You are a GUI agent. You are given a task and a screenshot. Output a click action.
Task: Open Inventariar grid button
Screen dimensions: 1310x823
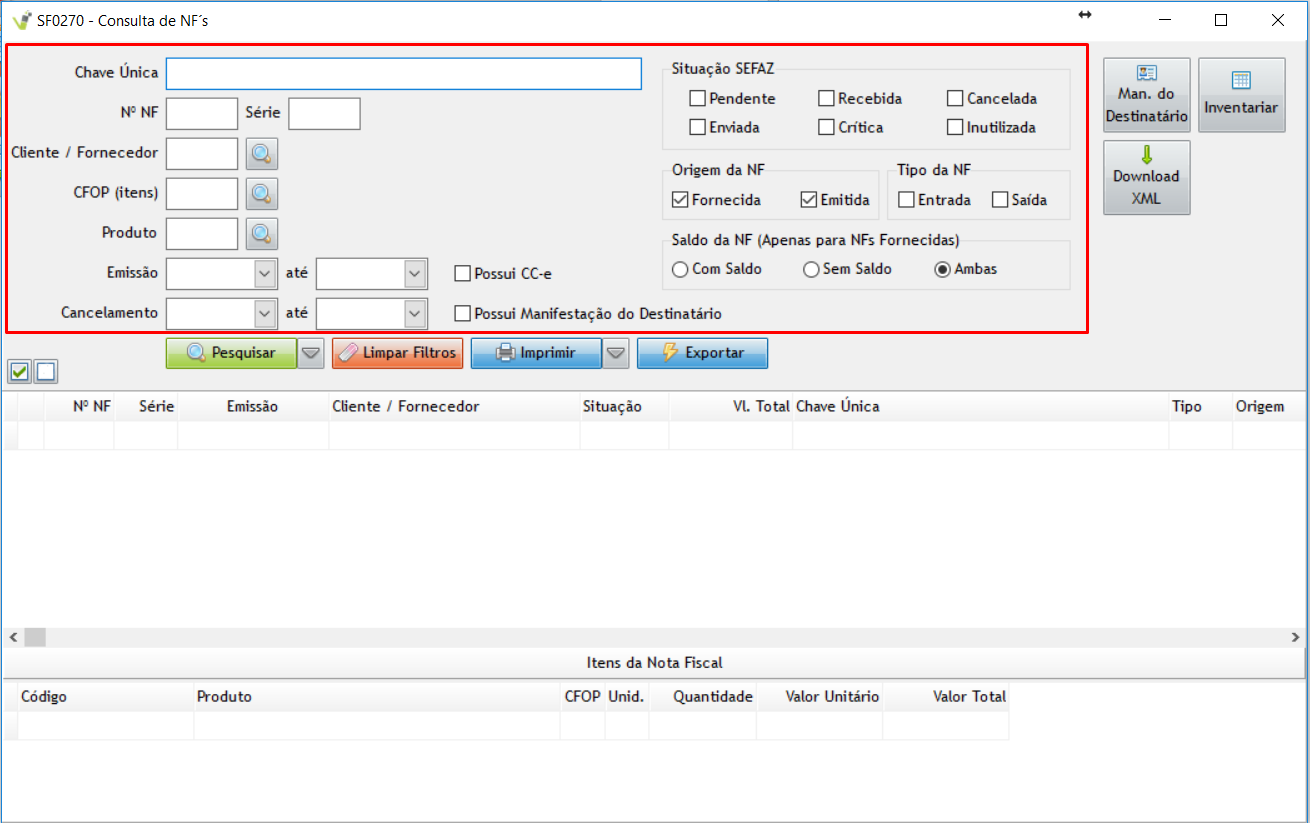tap(1241, 95)
